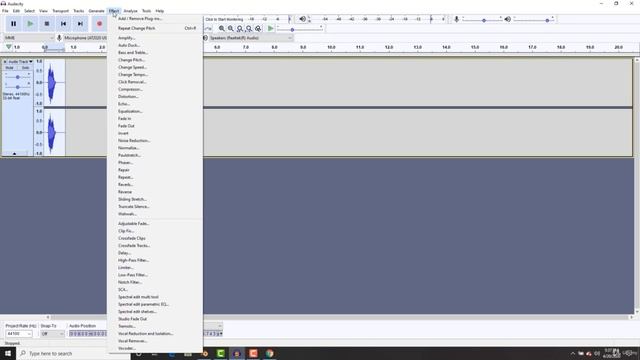Click the microphone icon beside recording device
Viewport: 640px width, 360px height.
point(59,38)
